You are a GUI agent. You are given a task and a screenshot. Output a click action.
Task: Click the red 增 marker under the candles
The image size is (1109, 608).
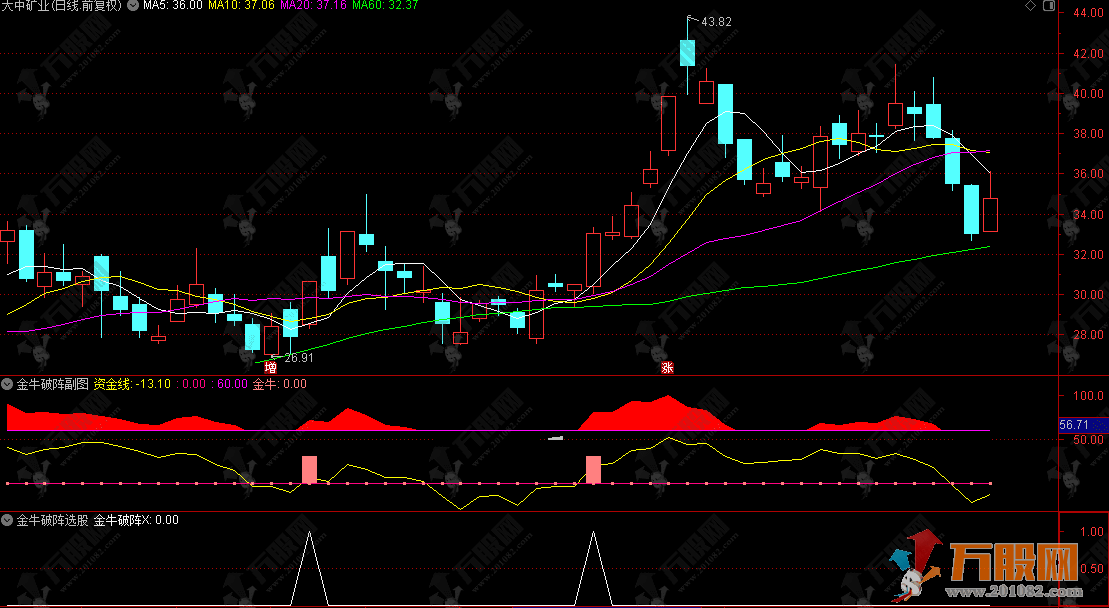coord(270,367)
